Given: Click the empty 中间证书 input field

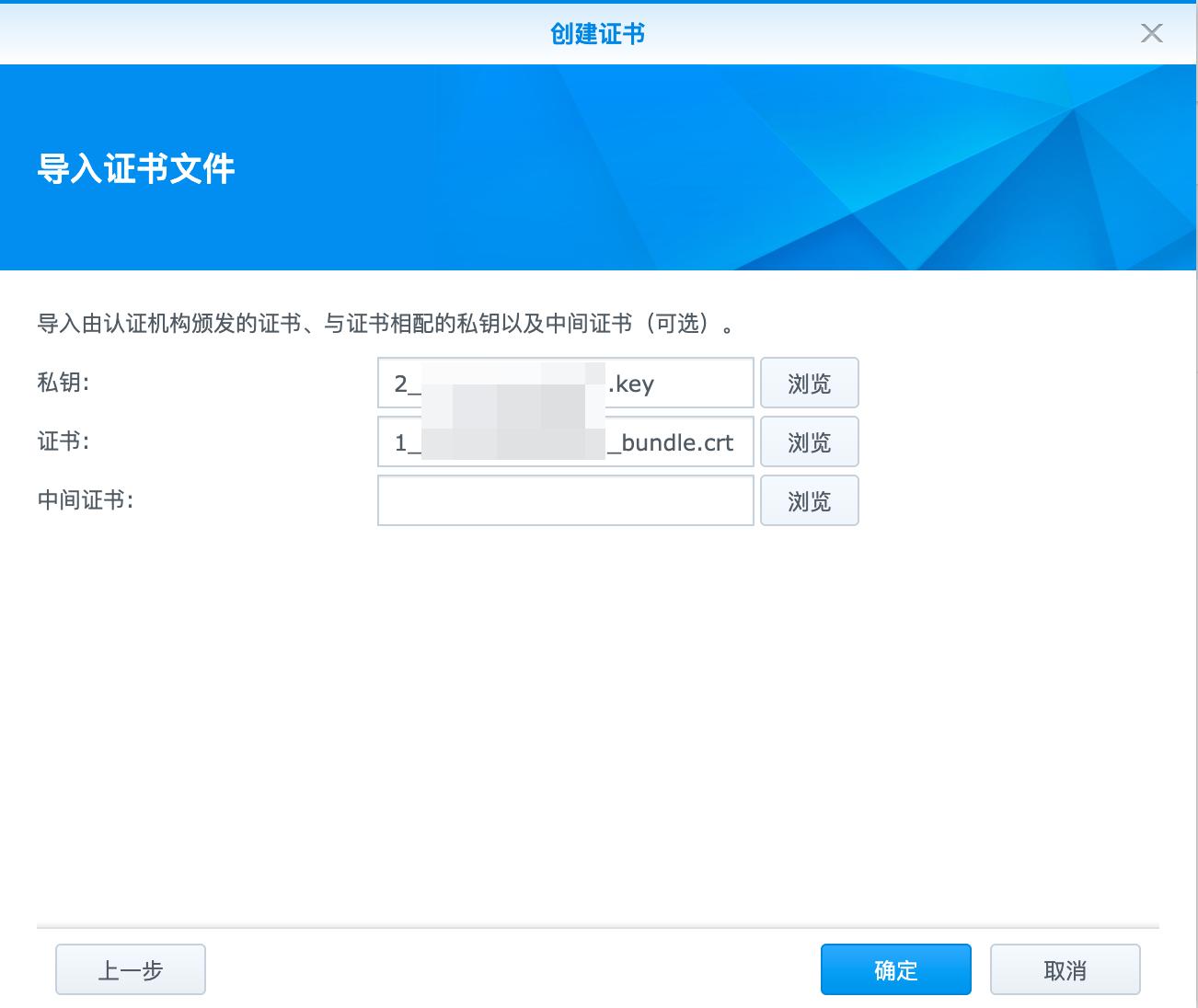Looking at the screenshot, I should 564,500.
